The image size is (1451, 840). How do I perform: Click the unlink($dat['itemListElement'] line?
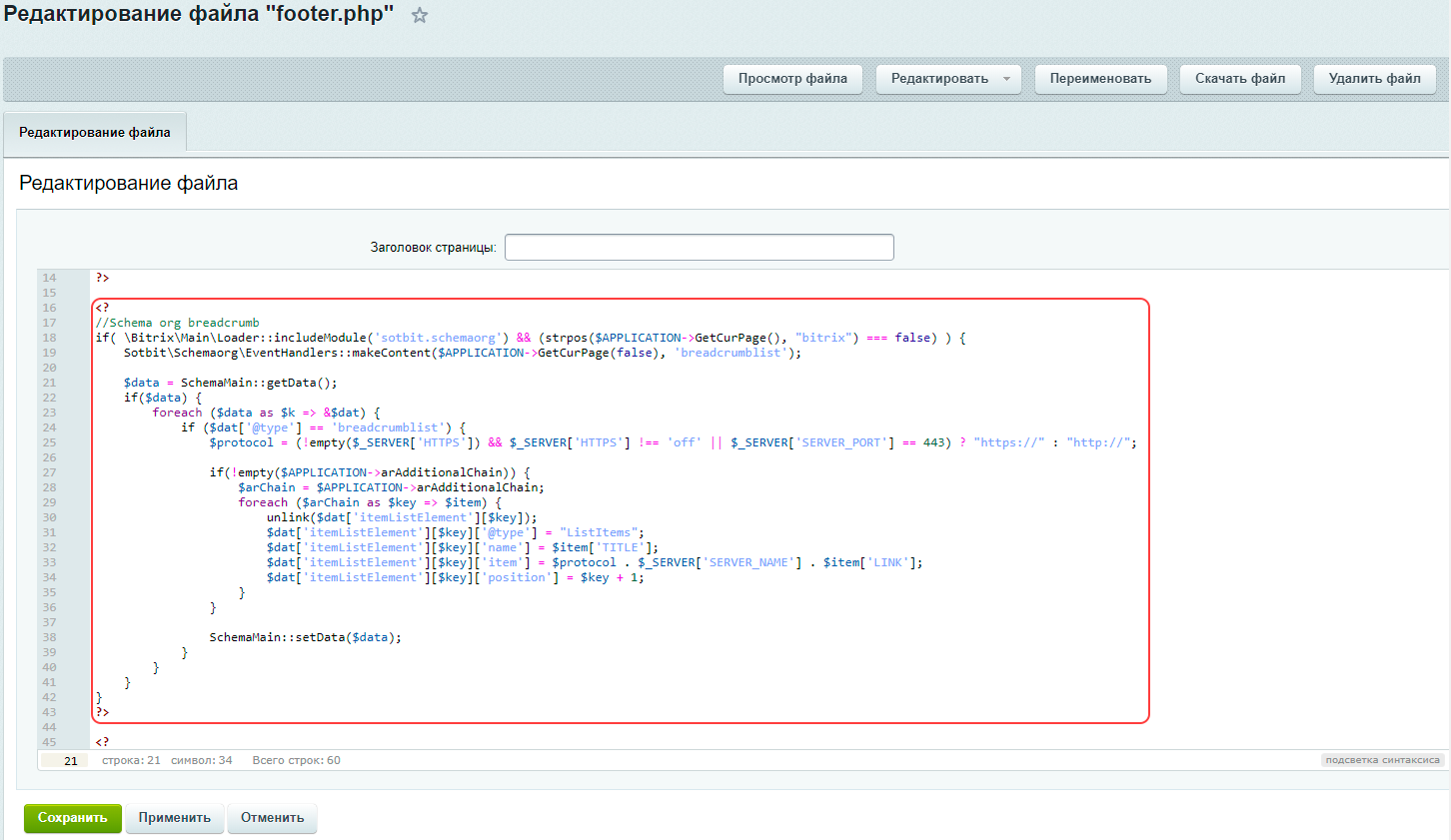(402, 517)
